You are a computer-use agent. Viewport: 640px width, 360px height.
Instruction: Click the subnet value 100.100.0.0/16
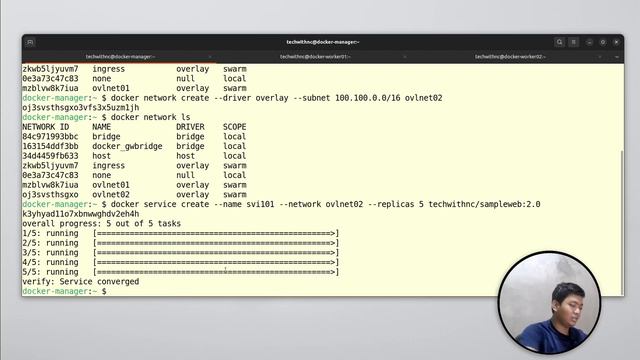(x=367, y=98)
